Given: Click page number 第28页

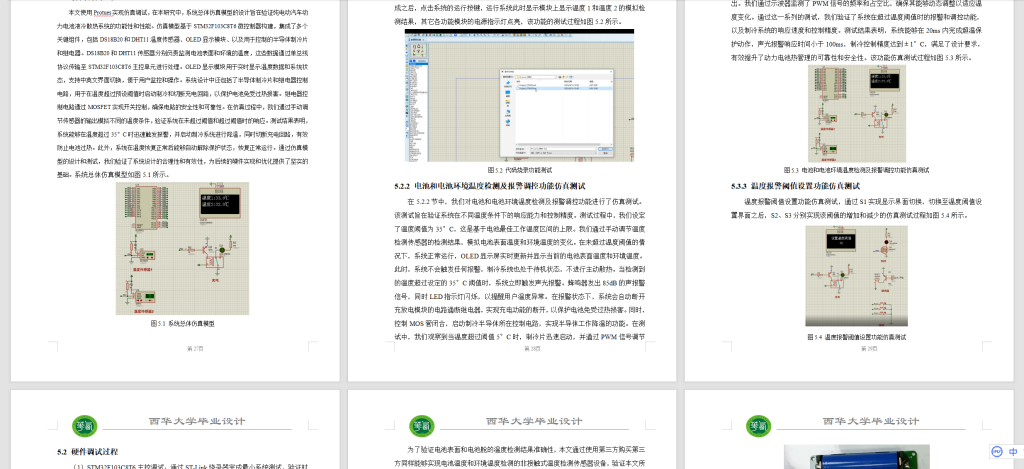Looking at the screenshot, I should 532,349.
